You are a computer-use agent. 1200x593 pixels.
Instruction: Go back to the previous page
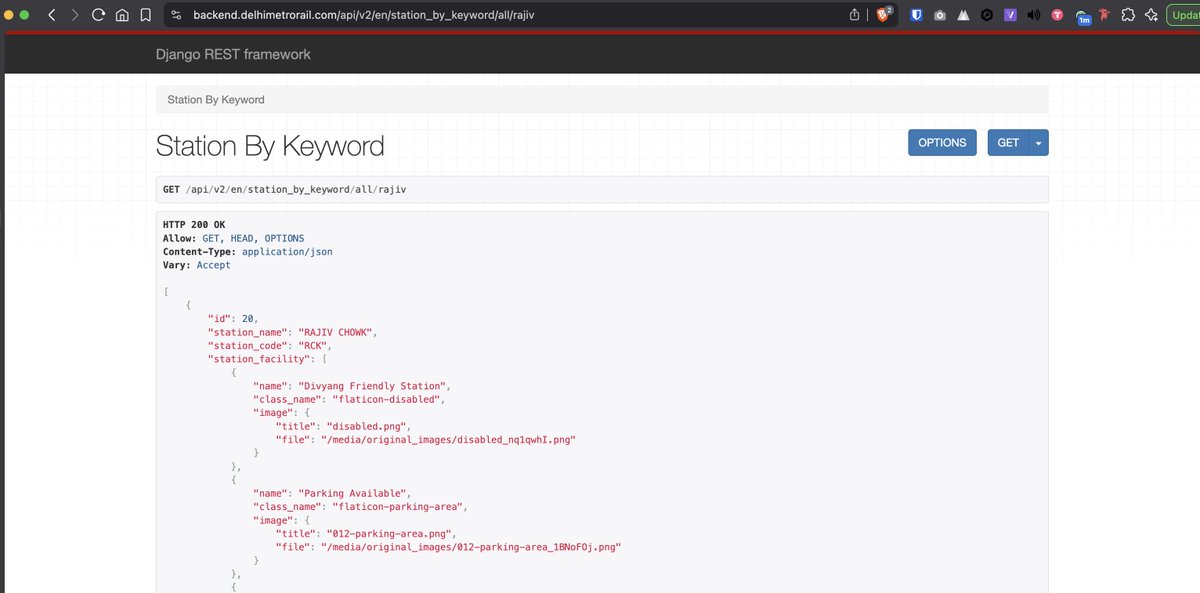click(x=52, y=15)
